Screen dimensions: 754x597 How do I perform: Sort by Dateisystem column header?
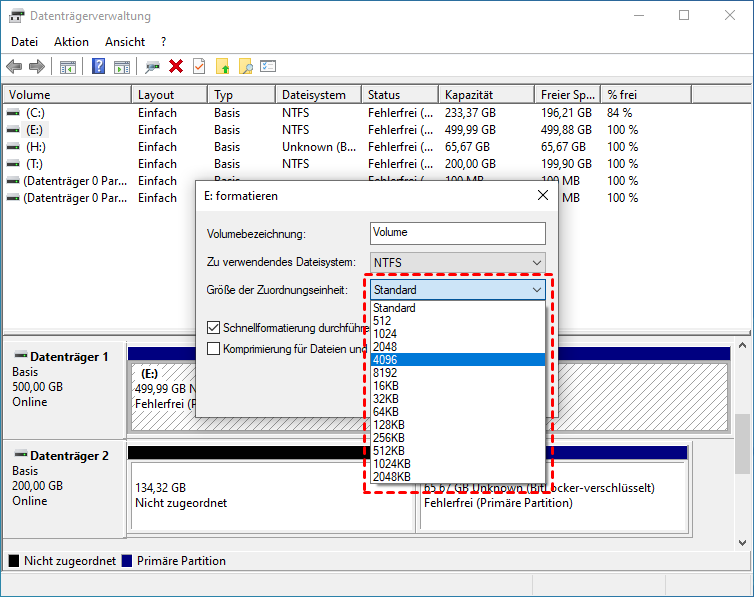click(318, 95)
